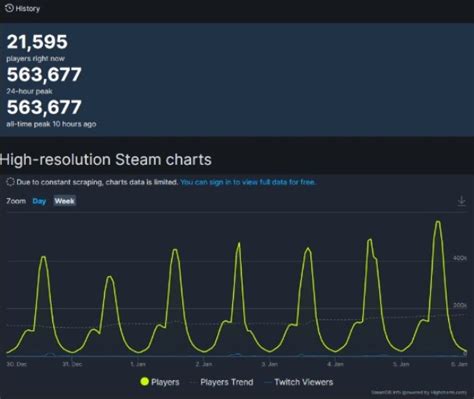Click the 'all-time peak 10 hours ago' text
Screen dimensions: 474x399
coord(51,124)
